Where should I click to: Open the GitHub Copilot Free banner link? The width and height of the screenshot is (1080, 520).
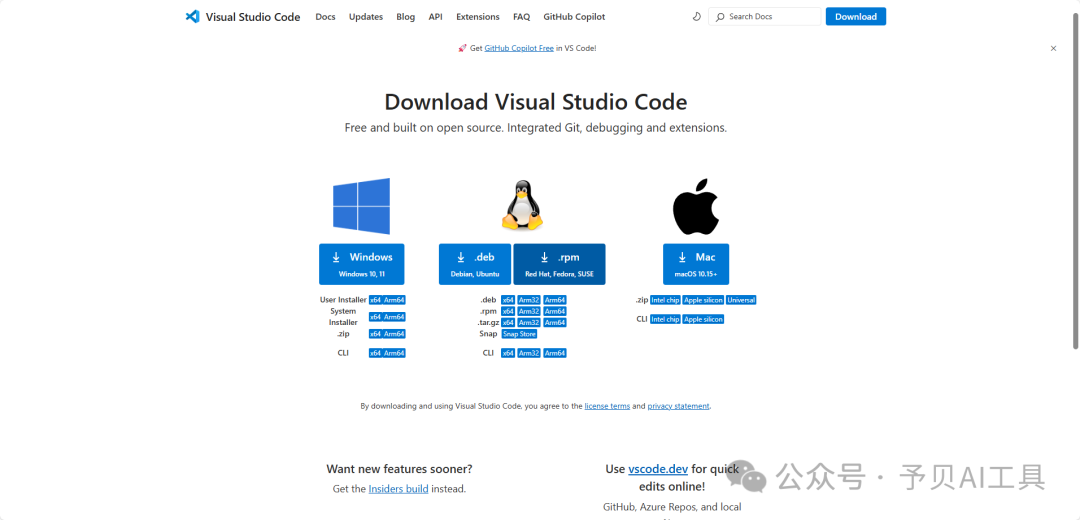pyautogui.click(x=519, y=48)
